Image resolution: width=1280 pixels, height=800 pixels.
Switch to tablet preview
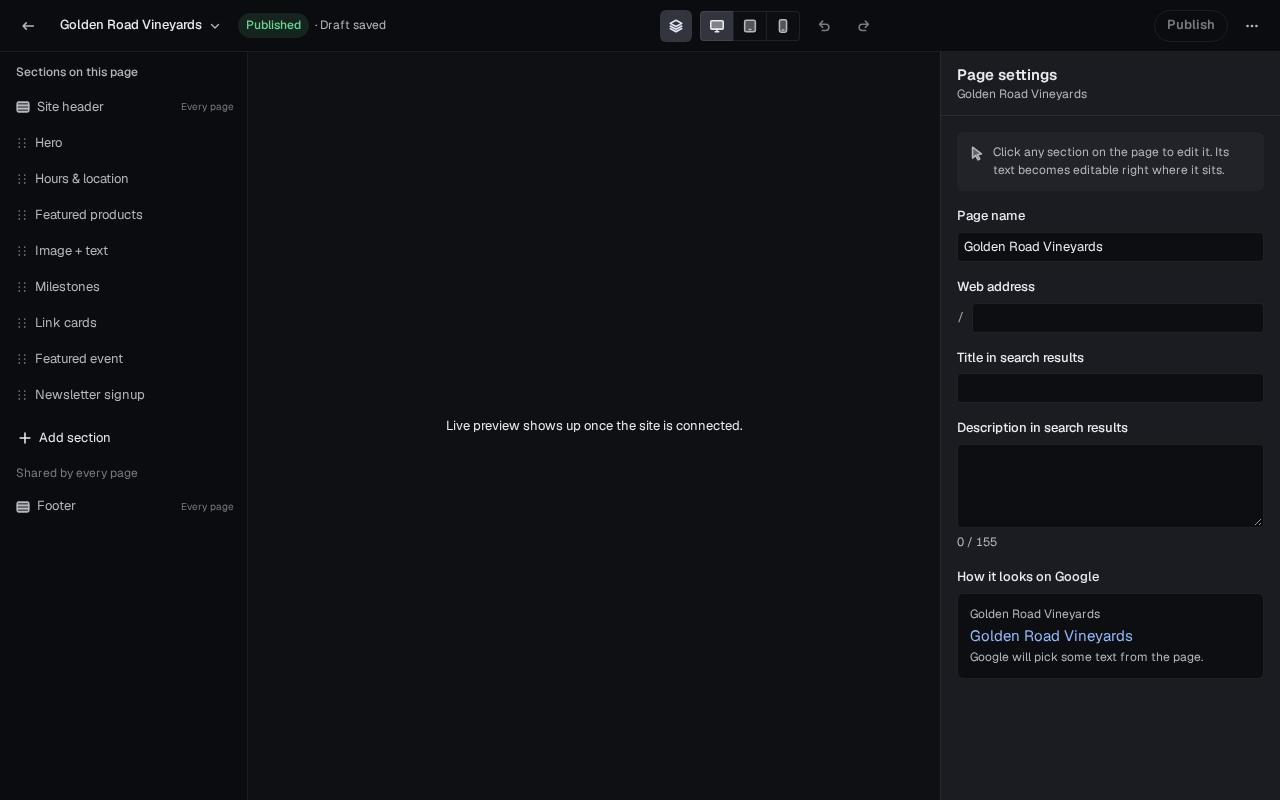(x=750, y=26)
